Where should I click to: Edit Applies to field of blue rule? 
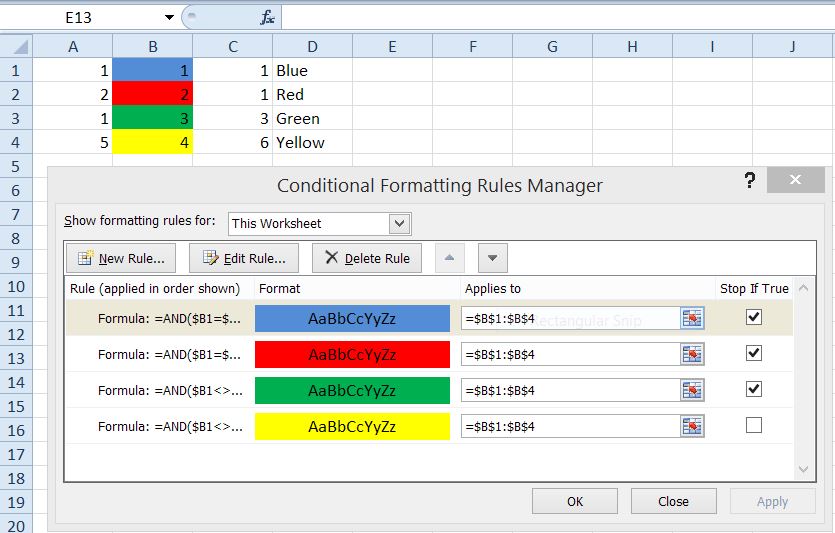[570, 318]
